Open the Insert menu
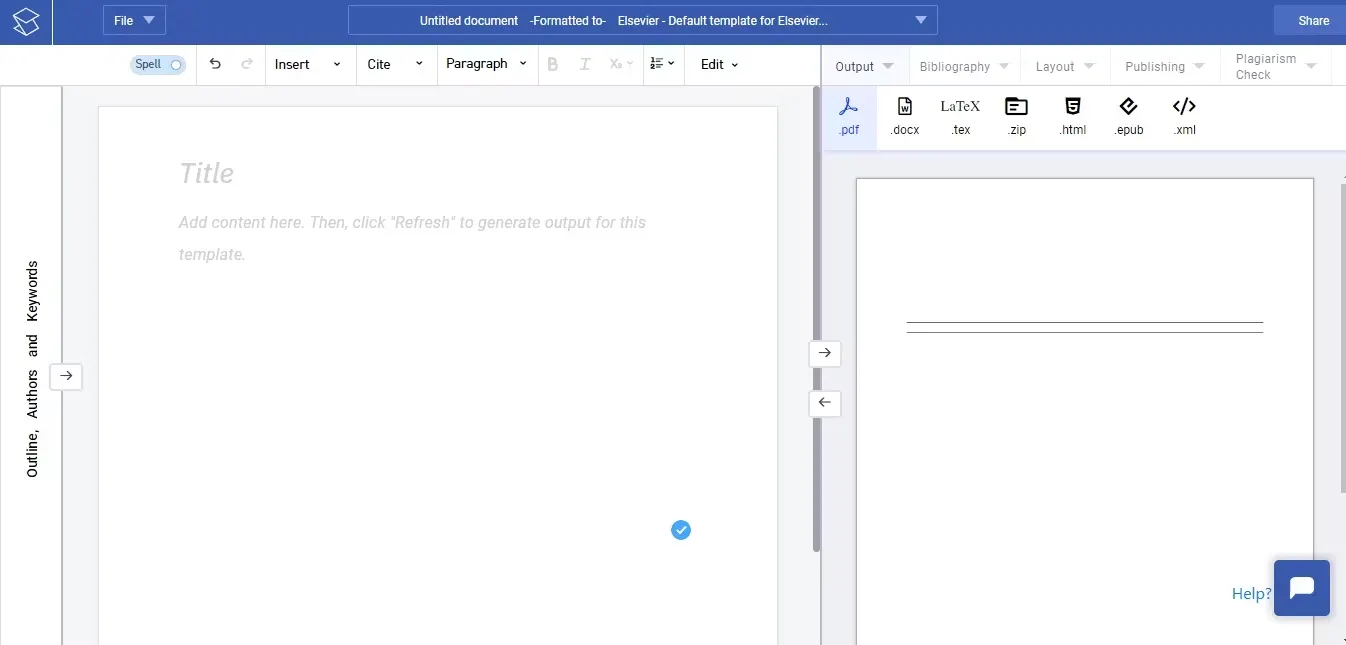The image size is (1346, 645). (x=309, y=64)
